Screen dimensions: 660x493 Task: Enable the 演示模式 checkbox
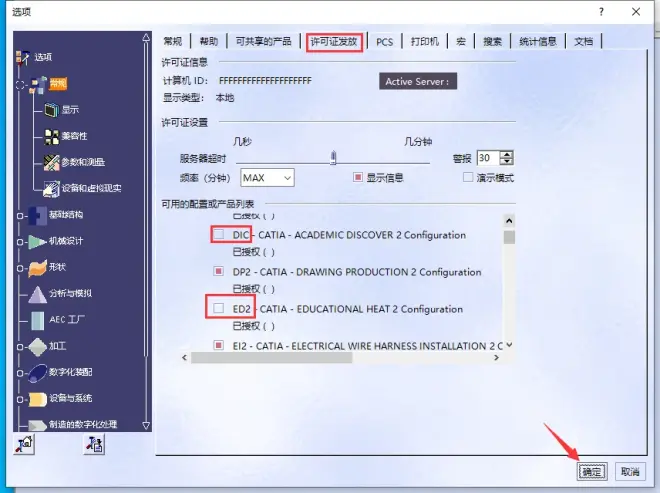[x=468, y=177]
